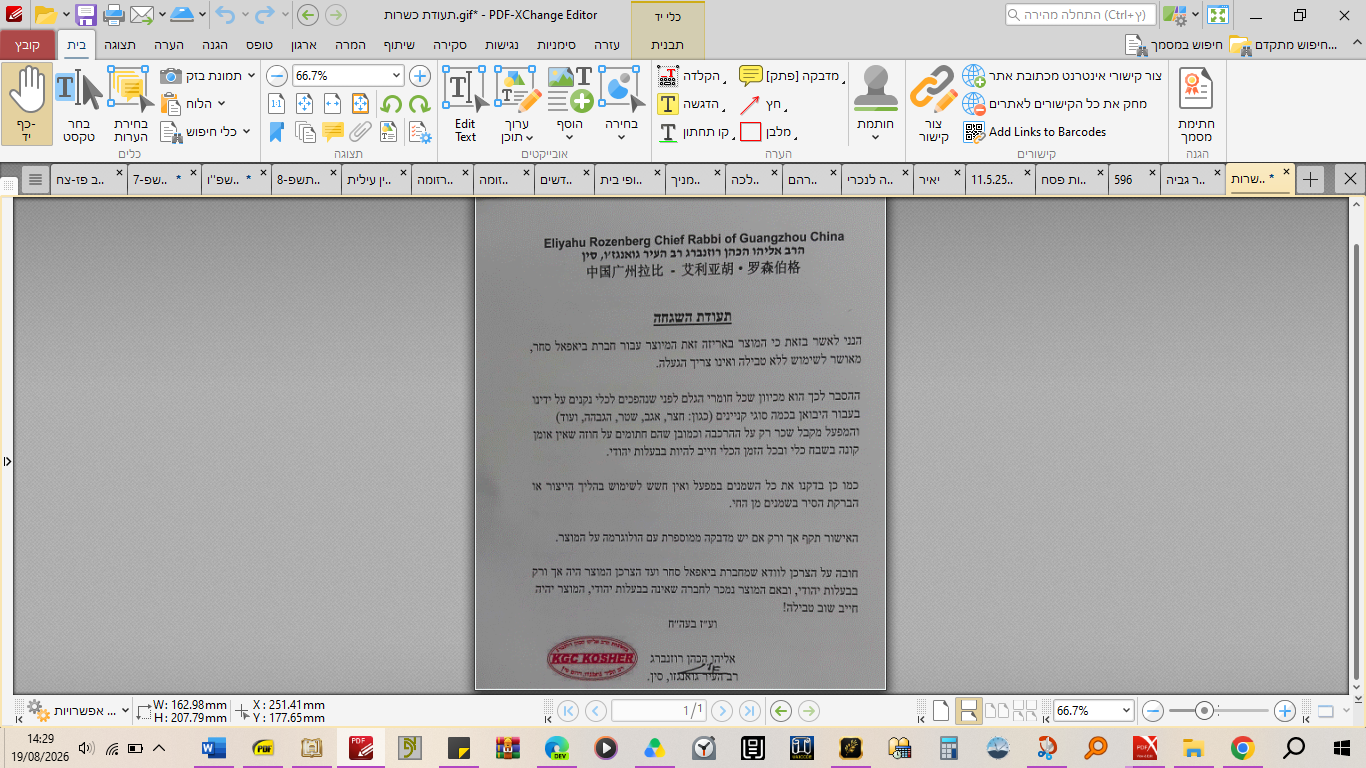Open the Comment (הערה) ribbon tab
Viewport: 1366px width, 768px height.
point(168,45)
